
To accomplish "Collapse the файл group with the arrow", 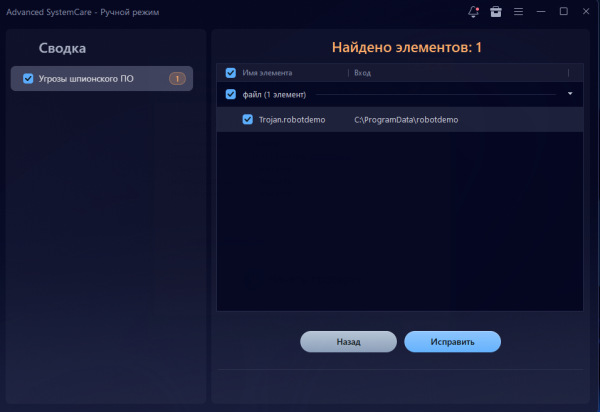I will pos(570,94).
